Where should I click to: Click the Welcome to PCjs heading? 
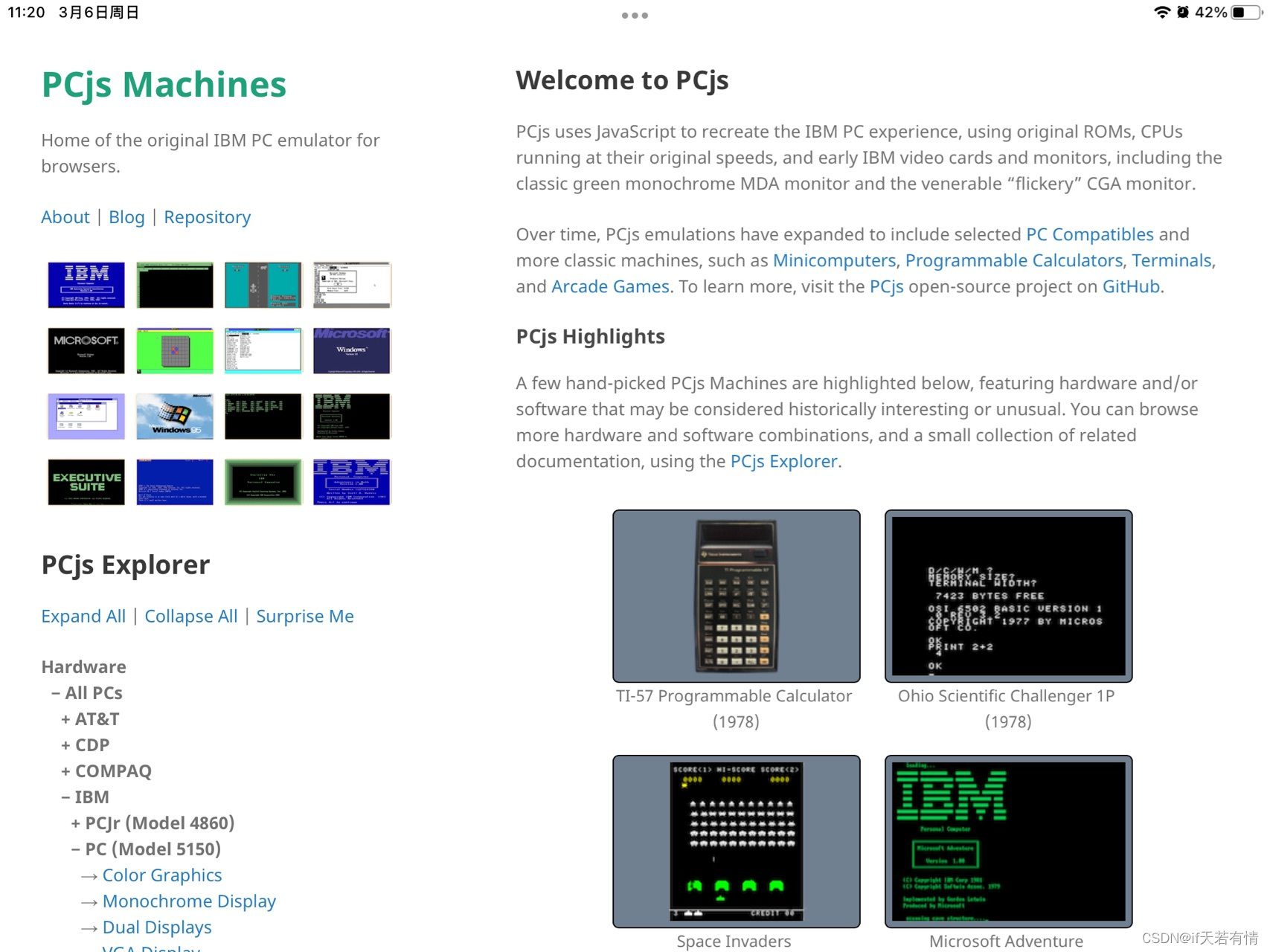tap(622, 80)
